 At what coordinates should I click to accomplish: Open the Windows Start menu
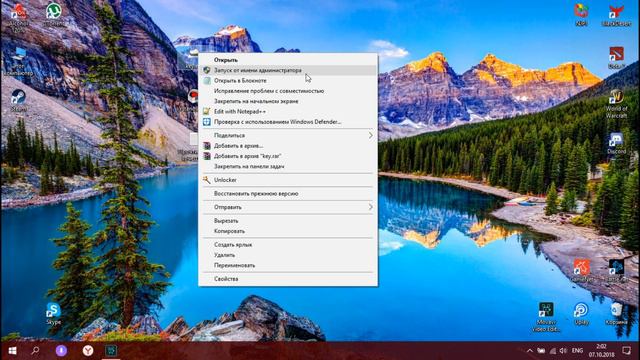(x=12, y=351)
